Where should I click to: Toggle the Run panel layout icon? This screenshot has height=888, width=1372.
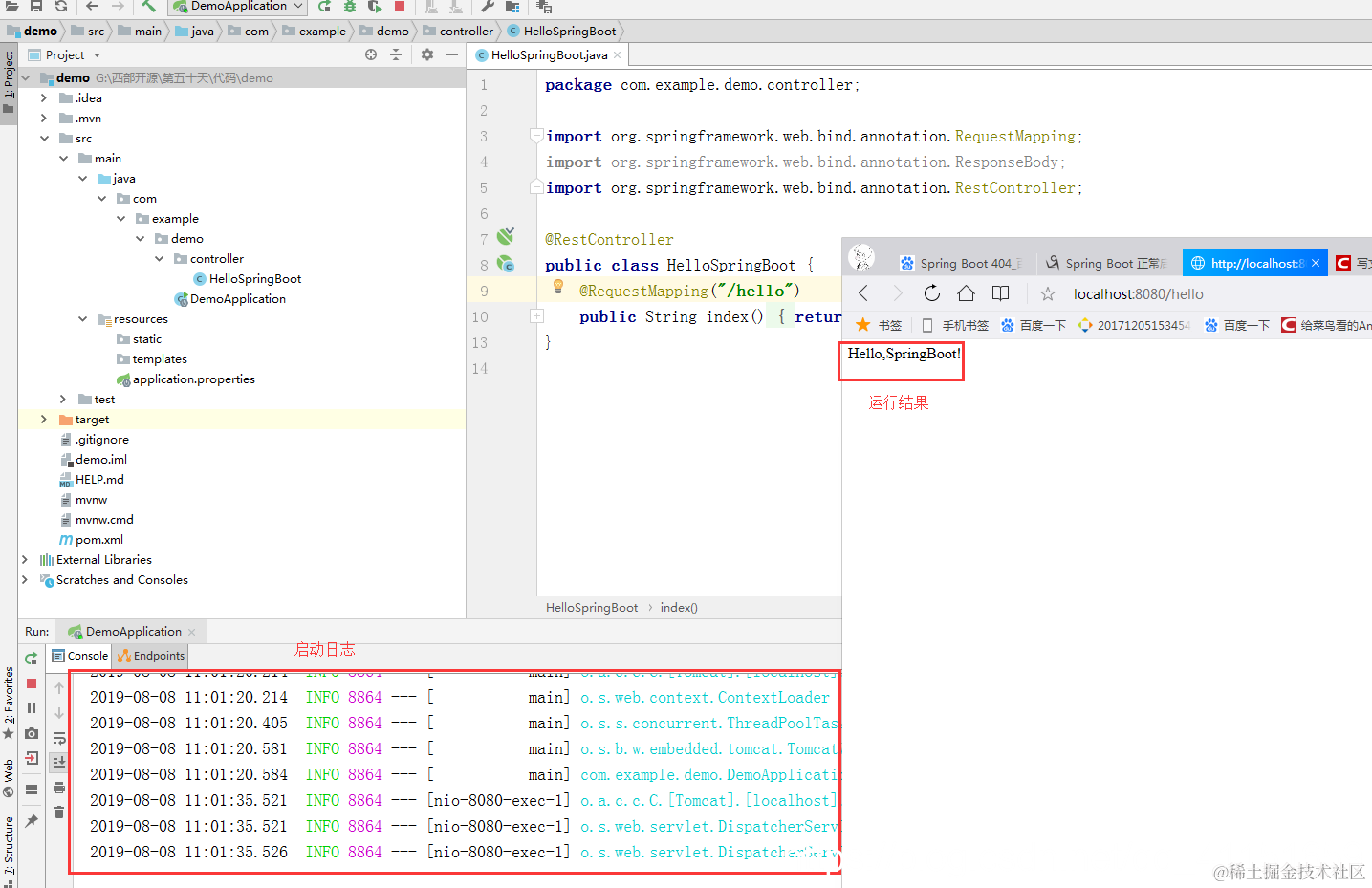click(x=32, y=790)
